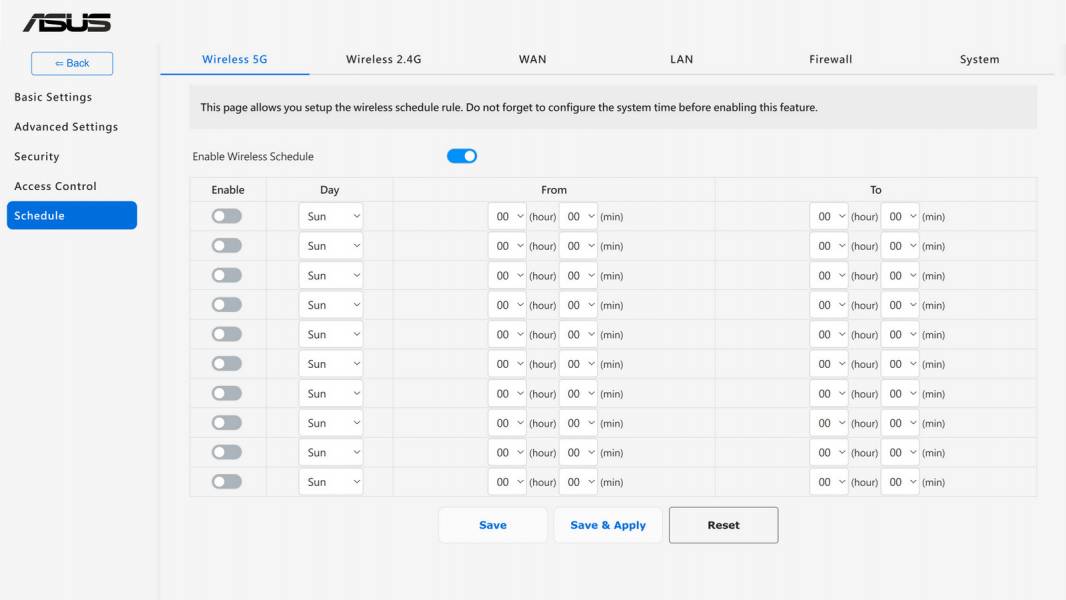
Task: Open the From minute dropdown in the eighth row
Action: (579, 423)
